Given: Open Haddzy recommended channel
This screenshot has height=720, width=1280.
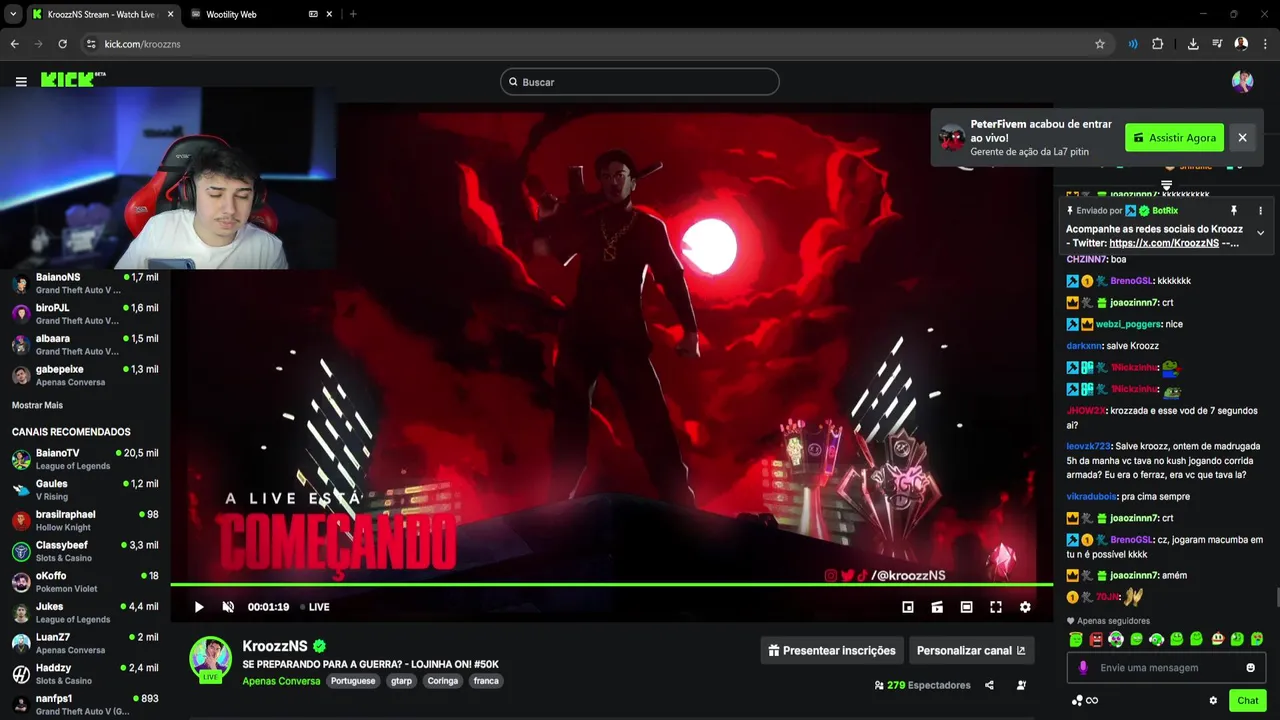Looking at the screenshot, I should point(85,673).
